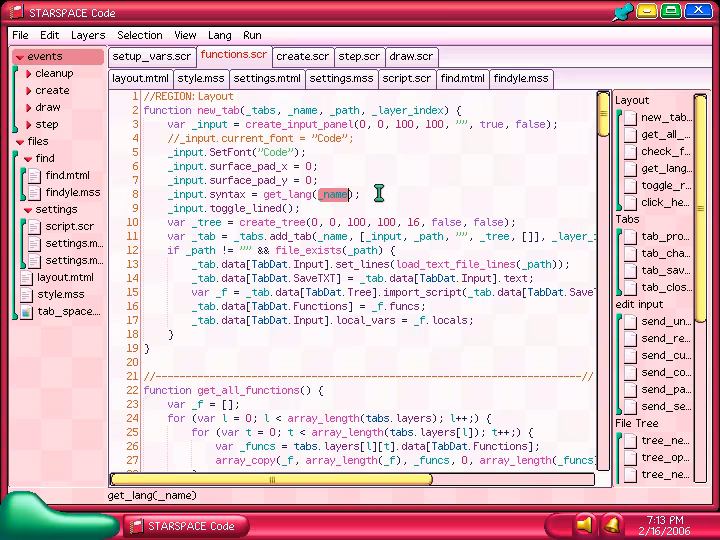Click the findyle.mss file icon
This screenshot has height=540, width=720.
(36, 192)
